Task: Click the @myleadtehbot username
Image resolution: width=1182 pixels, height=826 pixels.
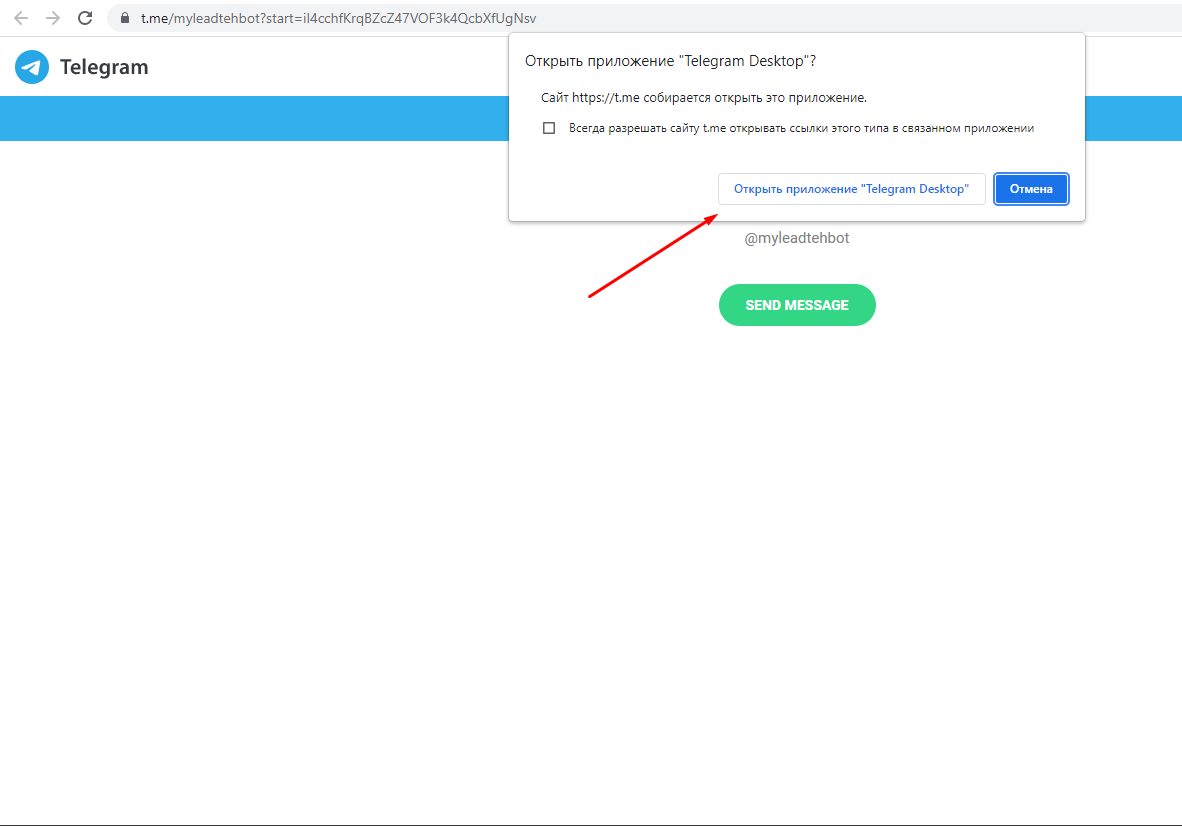Action: click(797, 238)
